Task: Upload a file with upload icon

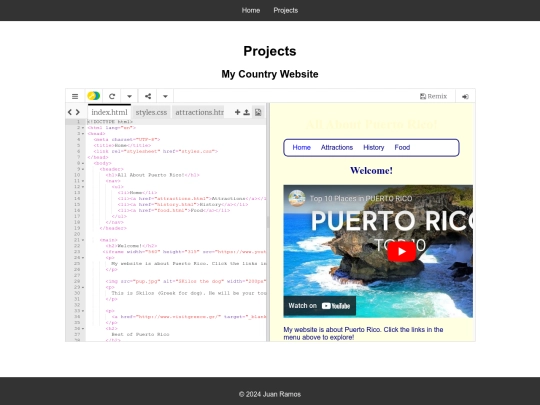Action: (247, 112)
